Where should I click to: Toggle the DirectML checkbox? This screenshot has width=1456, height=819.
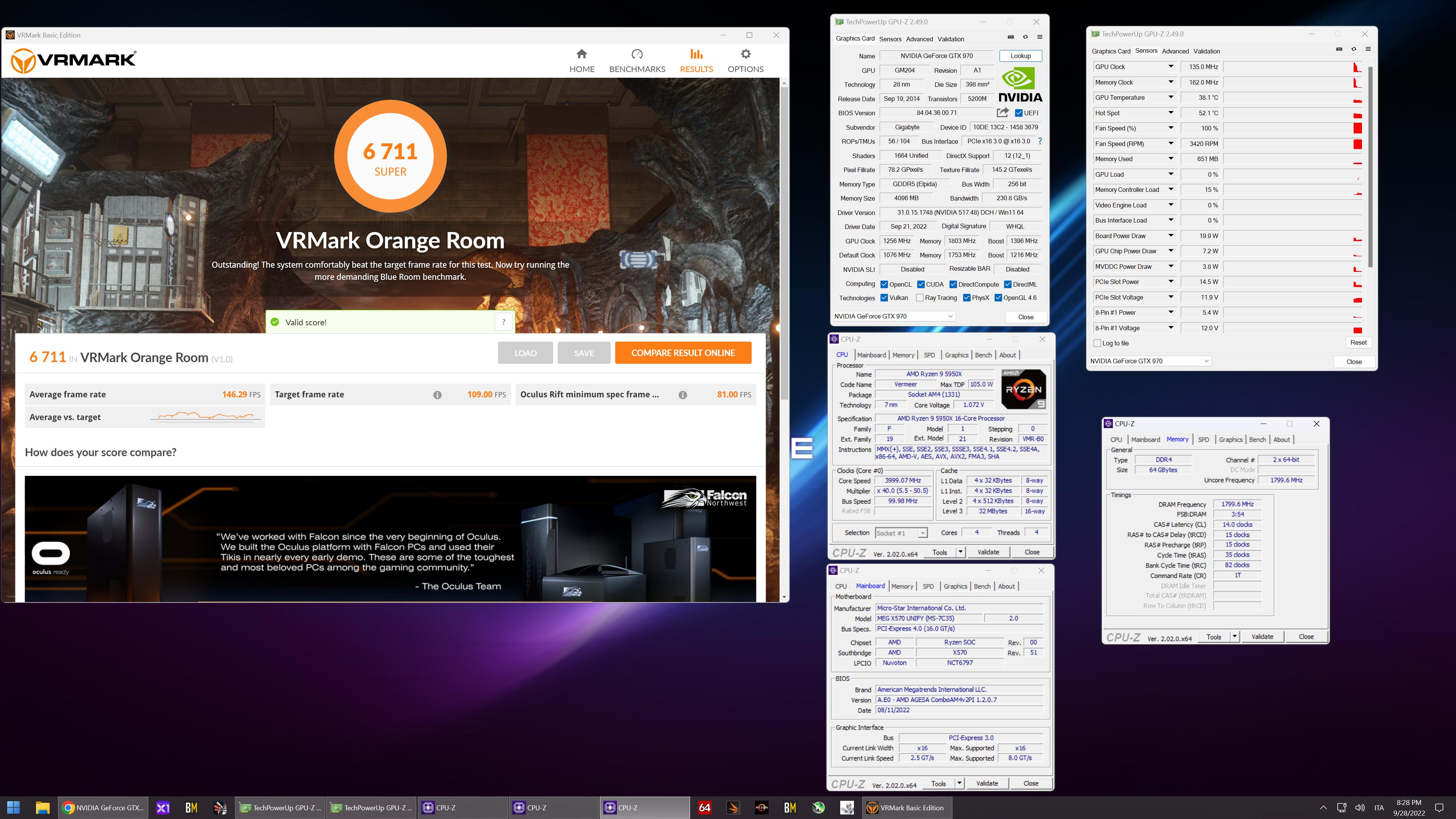click(x=1008, y=284)
